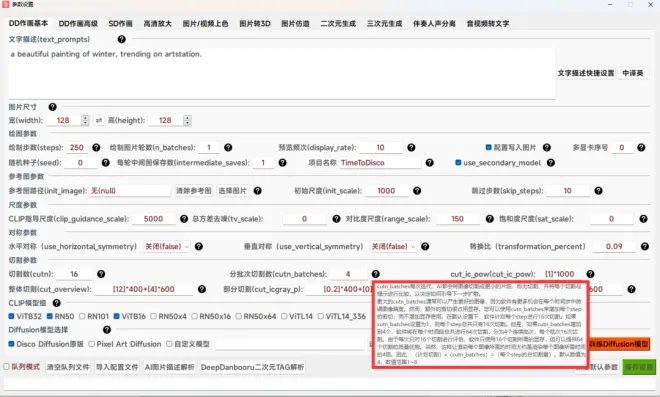Open help icon beside 图片尺寸
The width and height of the screenshot is (660, 397).
click(x=53, y=107)
